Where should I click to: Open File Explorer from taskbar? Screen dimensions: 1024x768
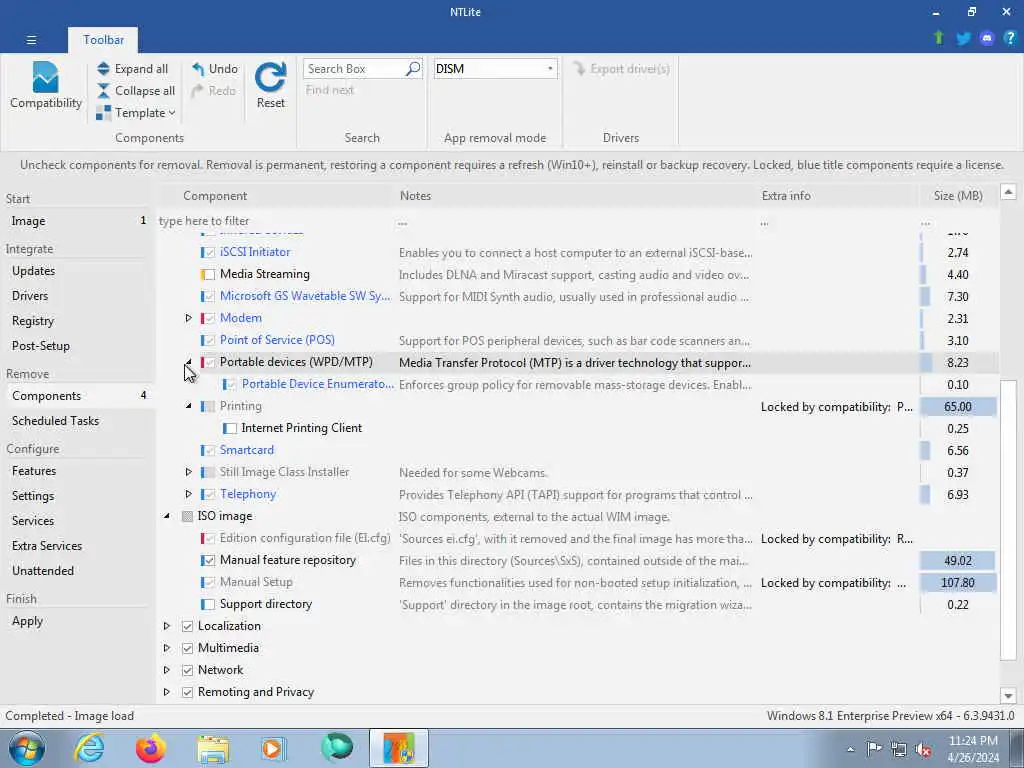(213, 748)
